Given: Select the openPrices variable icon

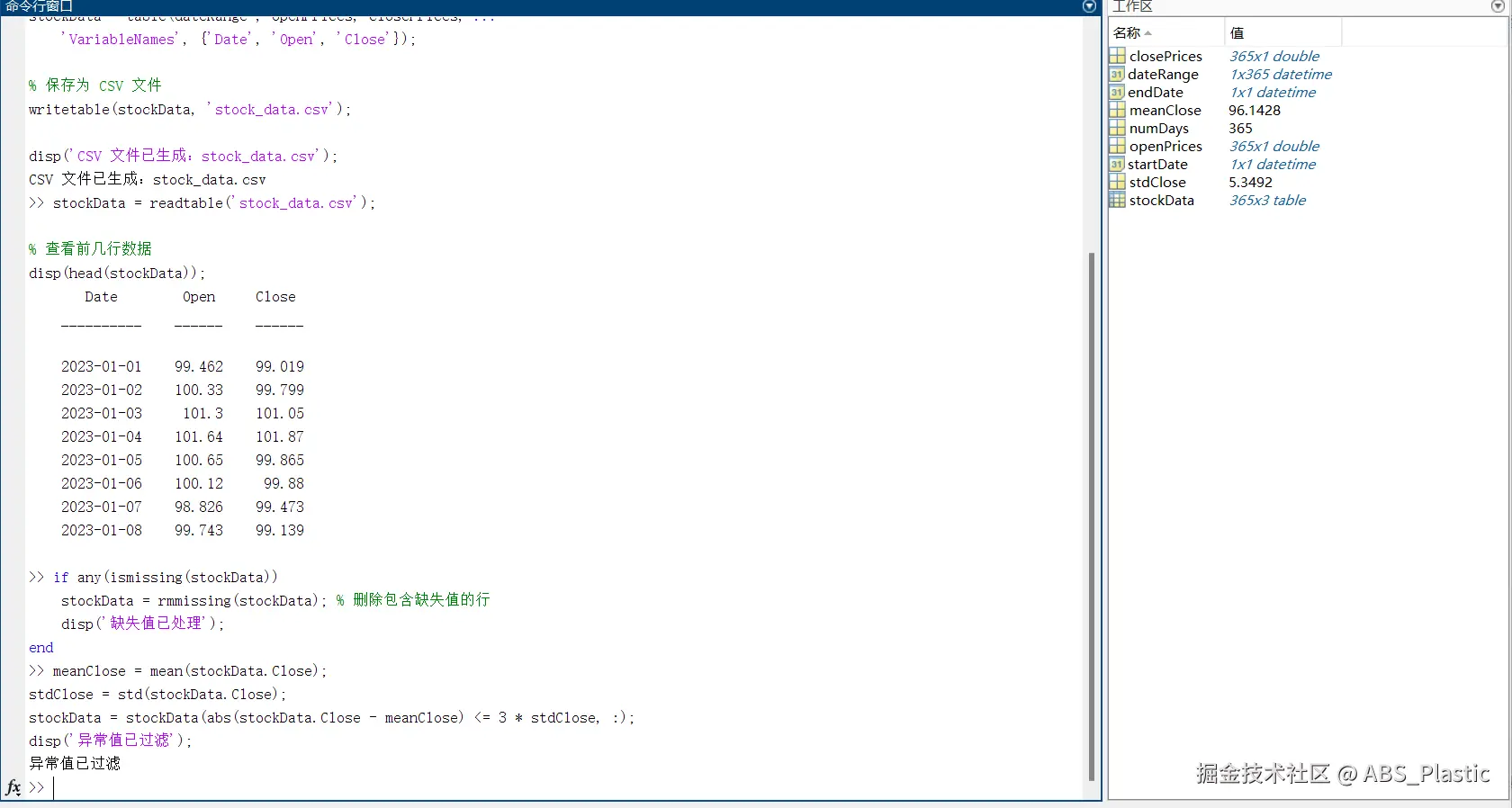Looking at the screenshot, I should (1117, 146).
